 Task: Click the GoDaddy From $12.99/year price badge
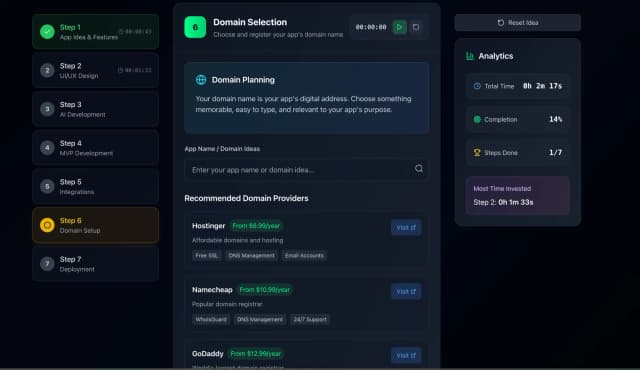point(256,353)
